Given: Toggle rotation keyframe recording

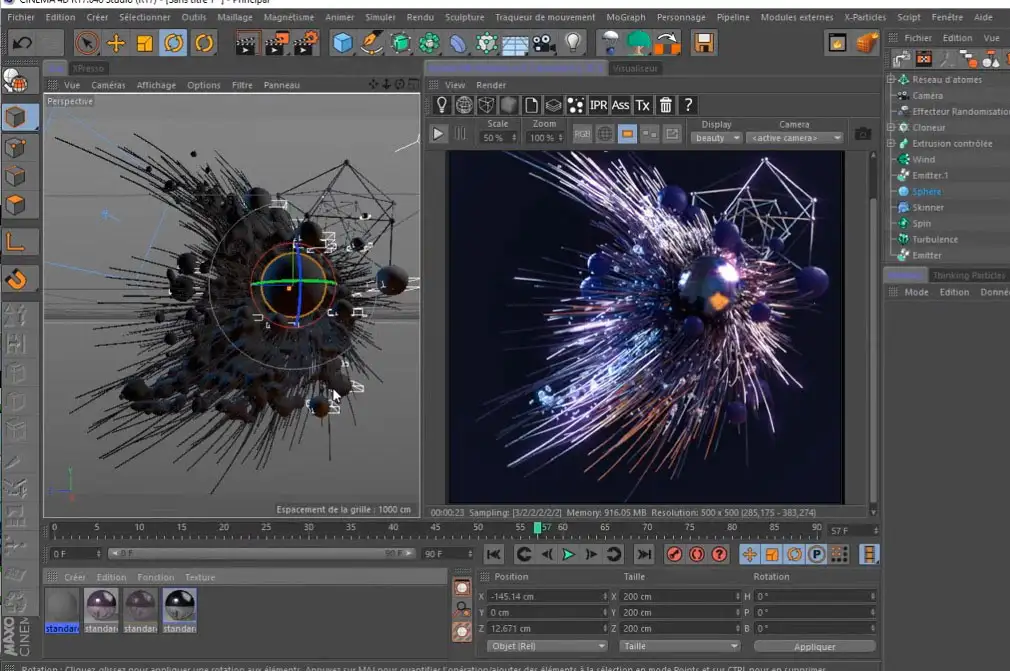Looking at the screenshot, I should [x=794, y=554].
